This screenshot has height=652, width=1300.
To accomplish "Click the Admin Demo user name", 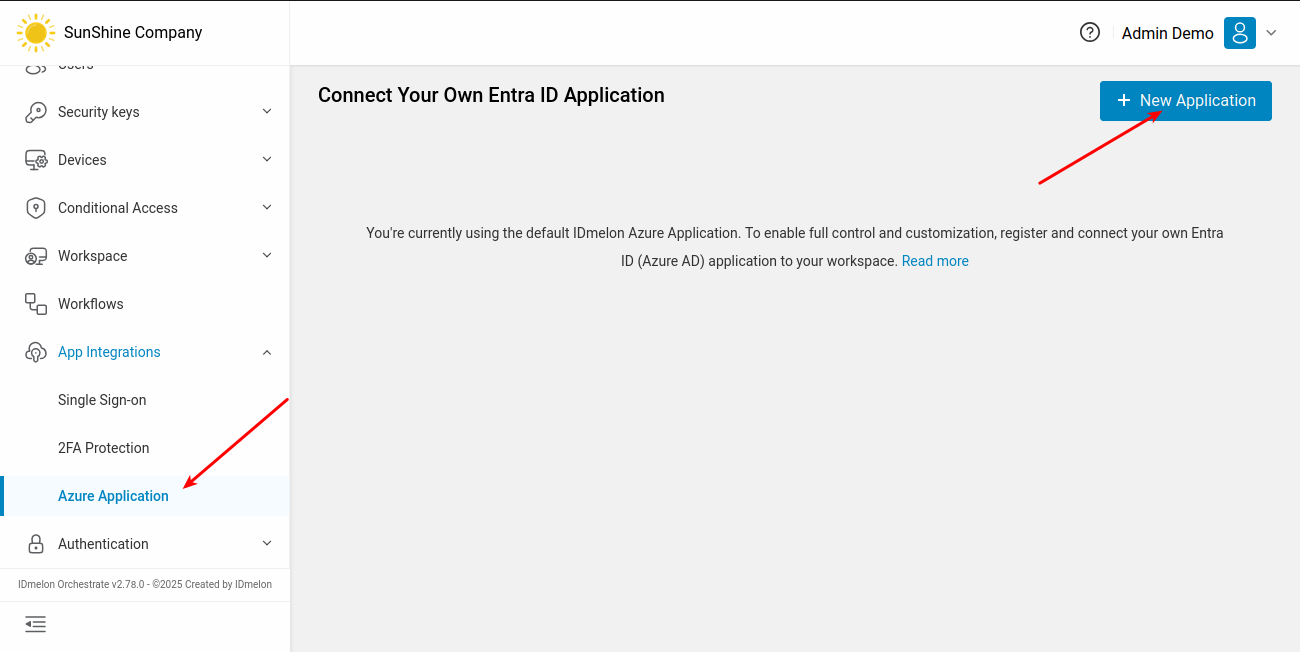I will pos(1168,33).
